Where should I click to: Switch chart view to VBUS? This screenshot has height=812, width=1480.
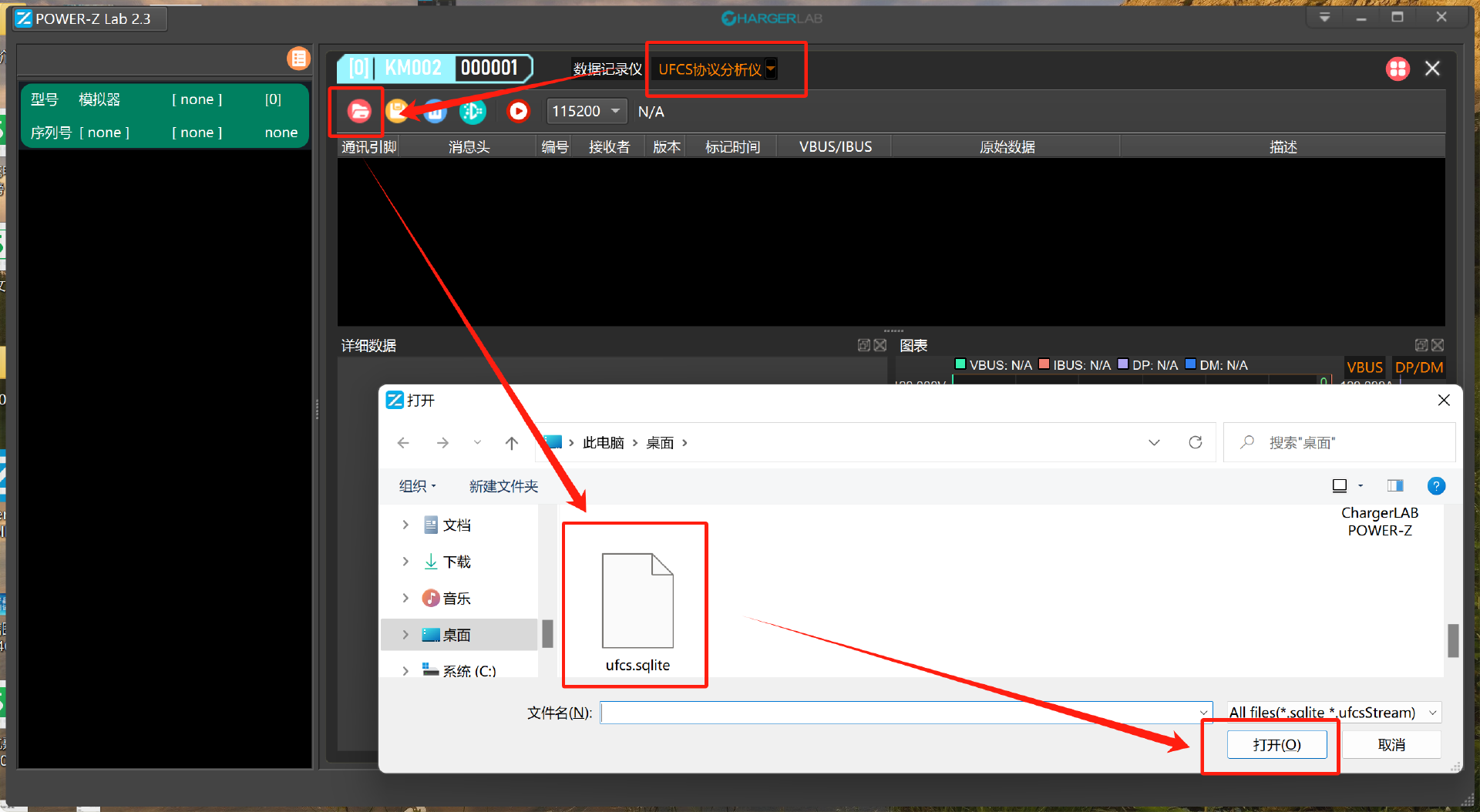point(1364,367)
